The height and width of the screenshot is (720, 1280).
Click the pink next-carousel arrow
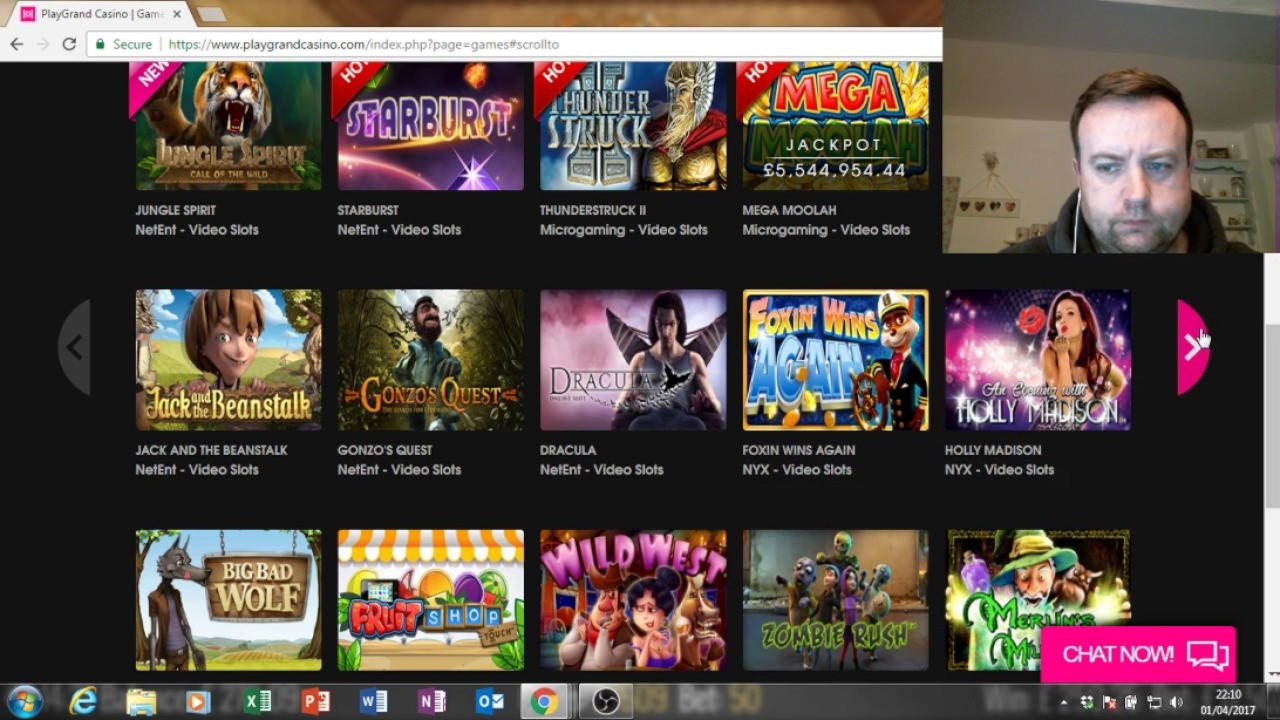tap(1192, 347)
